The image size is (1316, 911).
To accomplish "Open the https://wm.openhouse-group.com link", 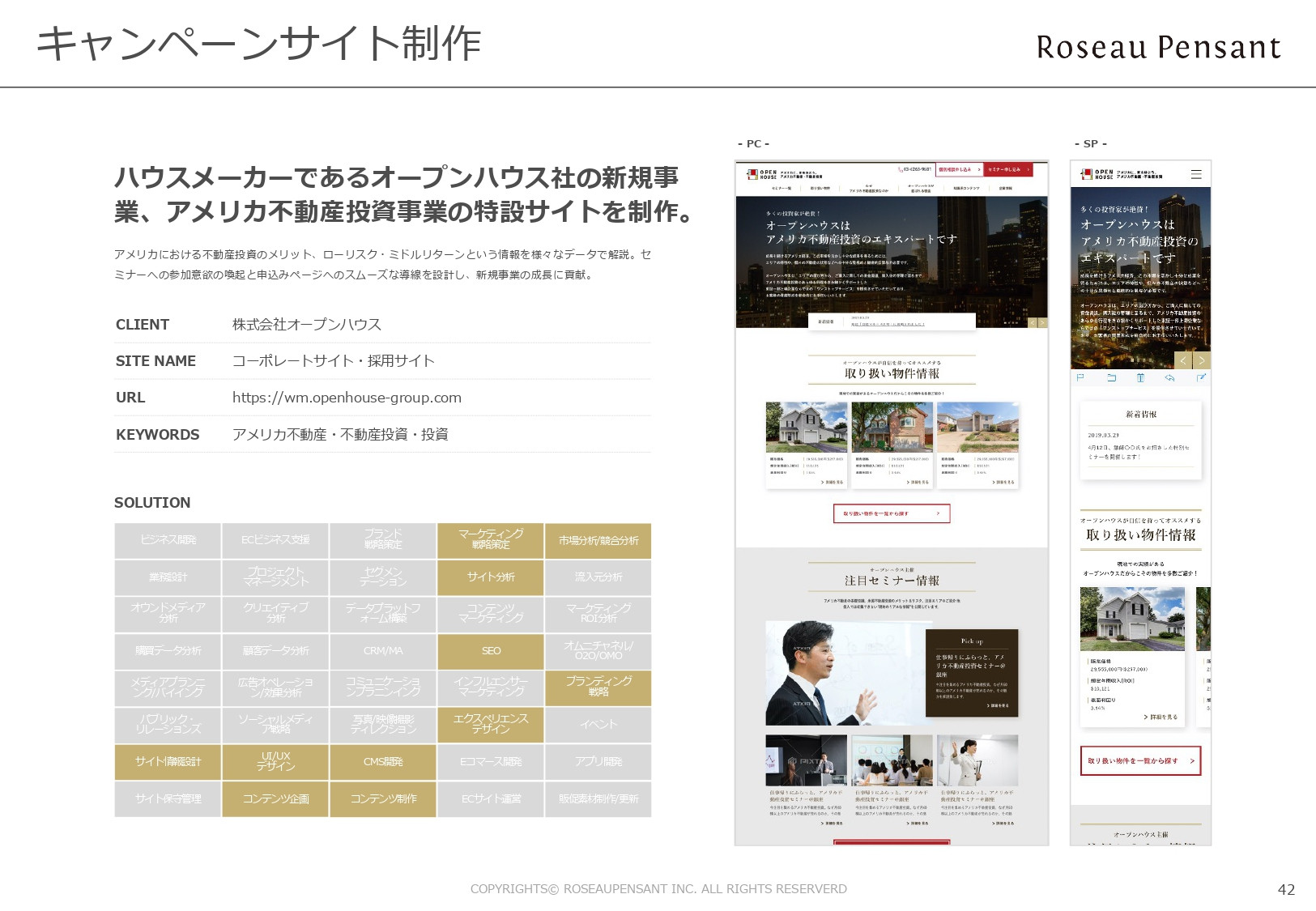I will 347,398.
